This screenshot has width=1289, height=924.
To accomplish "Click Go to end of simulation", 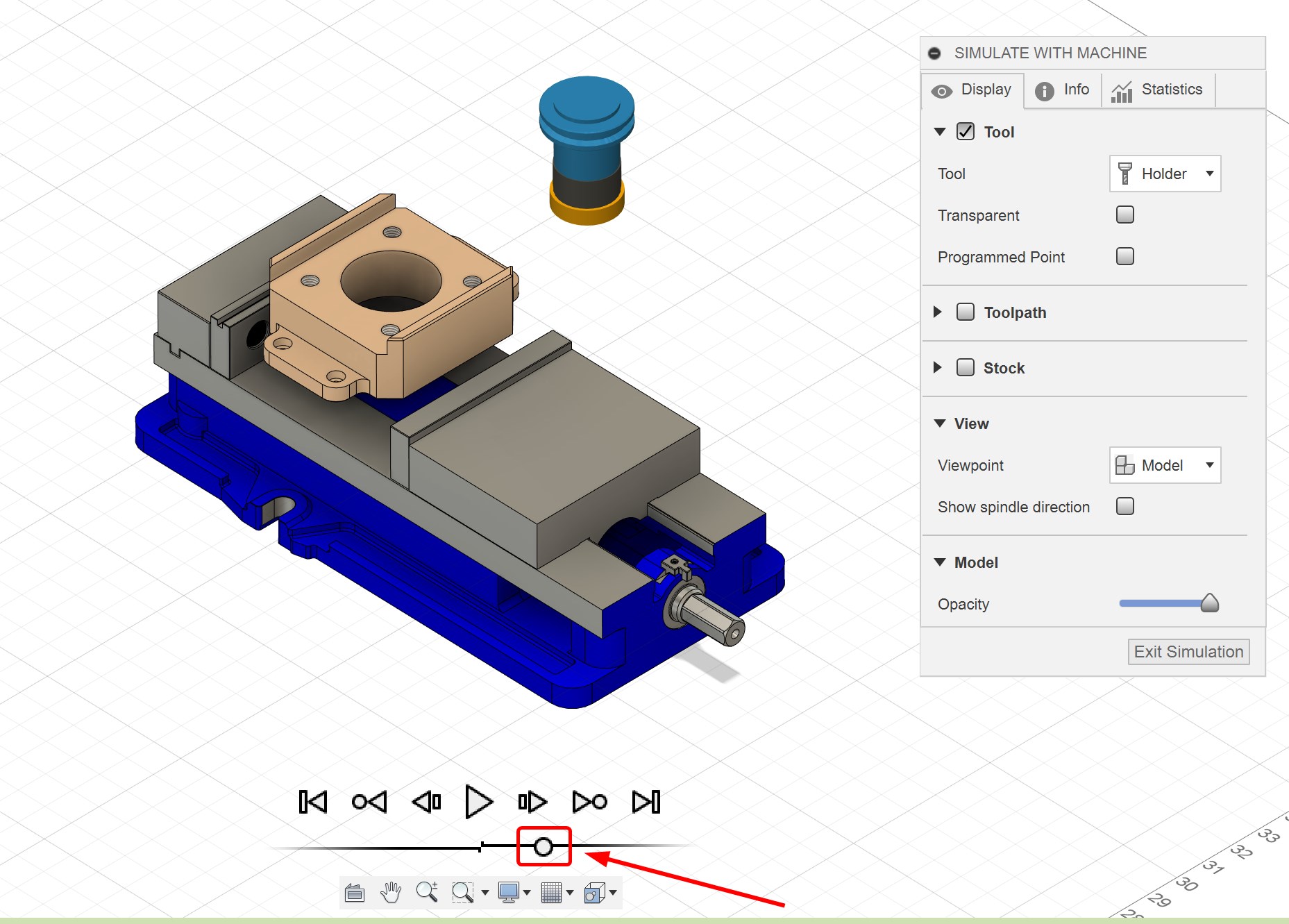I will 646,800.
